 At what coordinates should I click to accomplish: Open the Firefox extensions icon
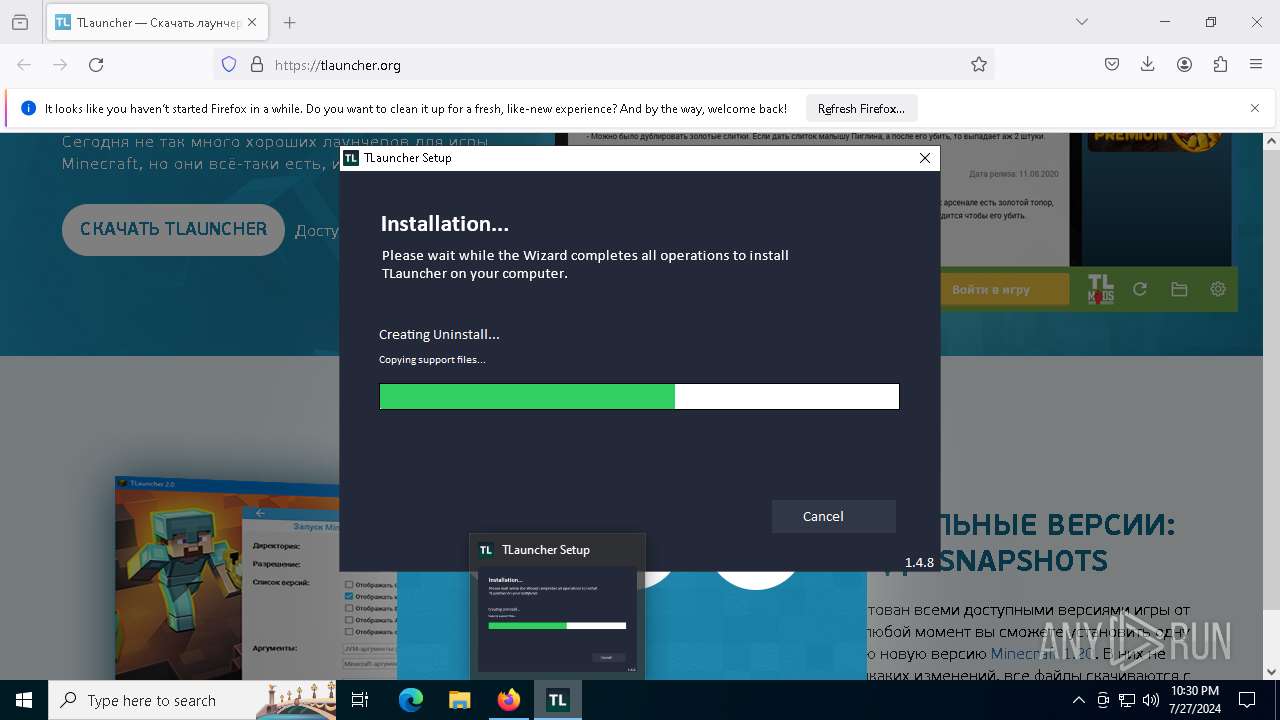tap(1220, 65)
